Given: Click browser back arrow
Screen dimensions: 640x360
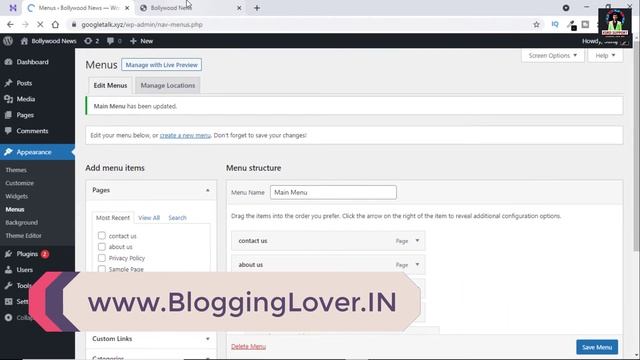Looking at the screenshot, I should click(x=10, y=24).
